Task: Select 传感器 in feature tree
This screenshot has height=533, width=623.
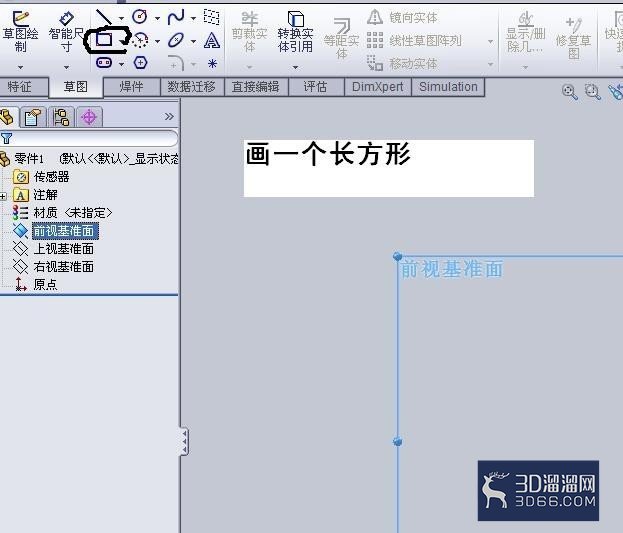Action: [x=41, y=176]
